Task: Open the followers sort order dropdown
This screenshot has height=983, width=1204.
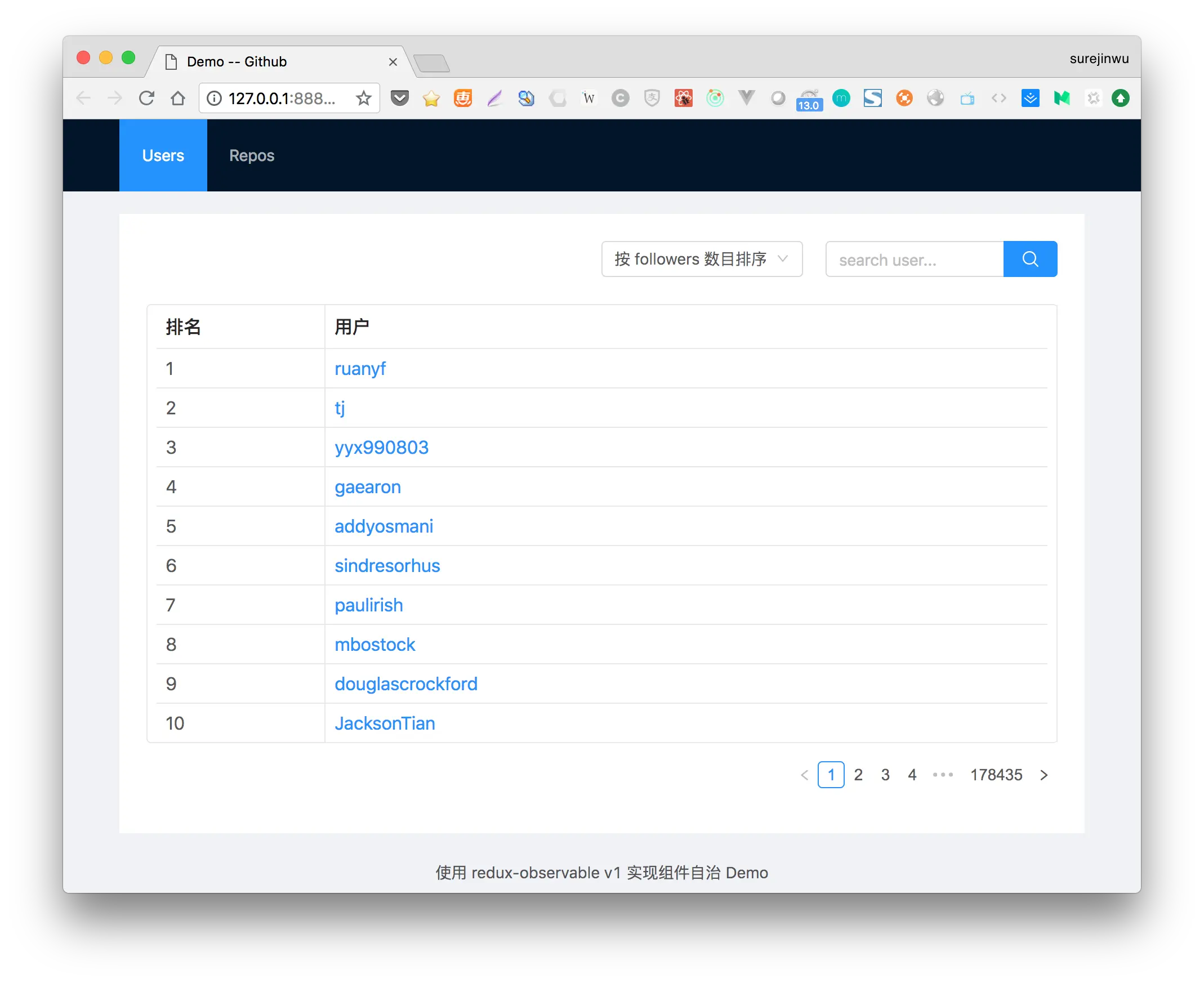Action: tap(701, 260)
